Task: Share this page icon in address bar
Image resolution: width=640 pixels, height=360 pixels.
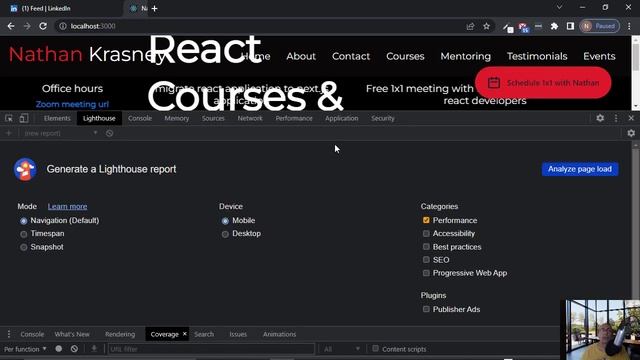Action: pyautogui.click(x=470, y=26)
